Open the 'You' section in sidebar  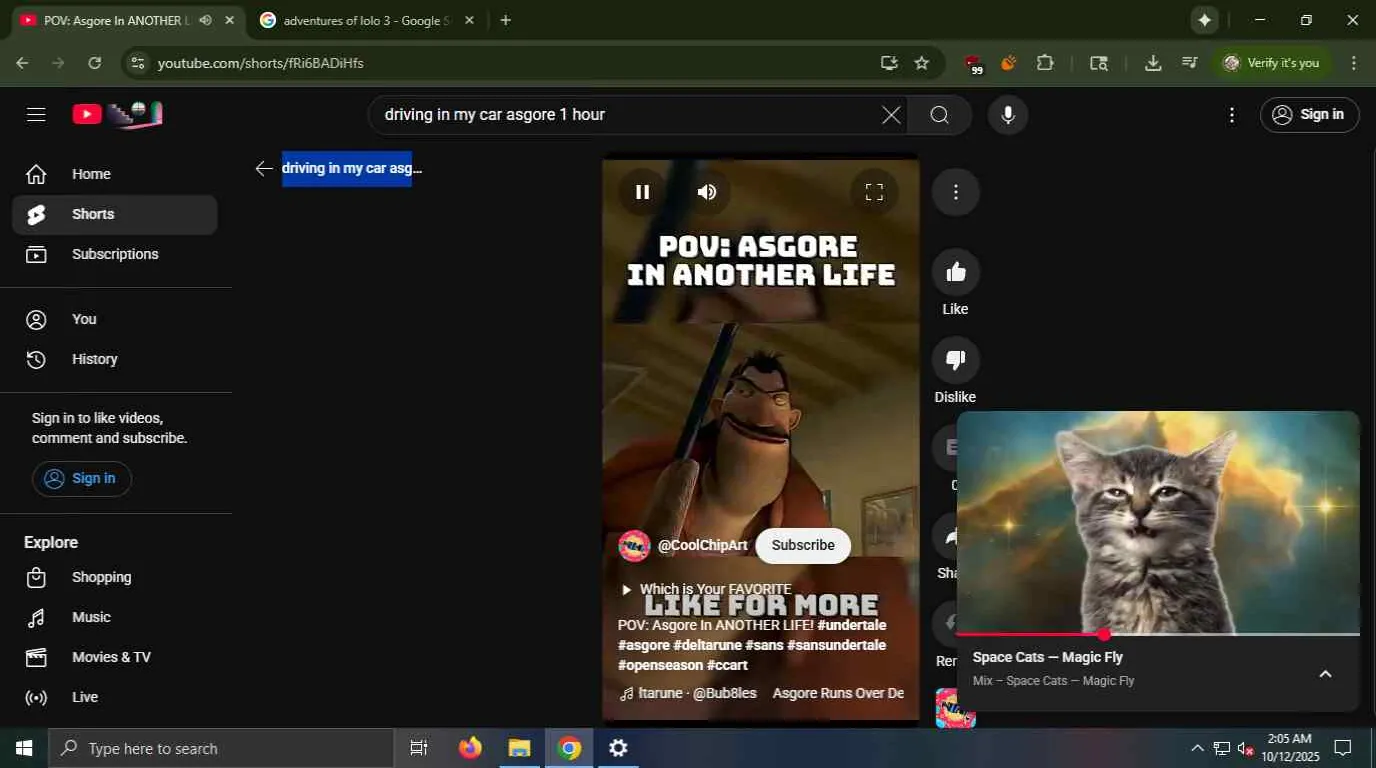click(115, 319)
